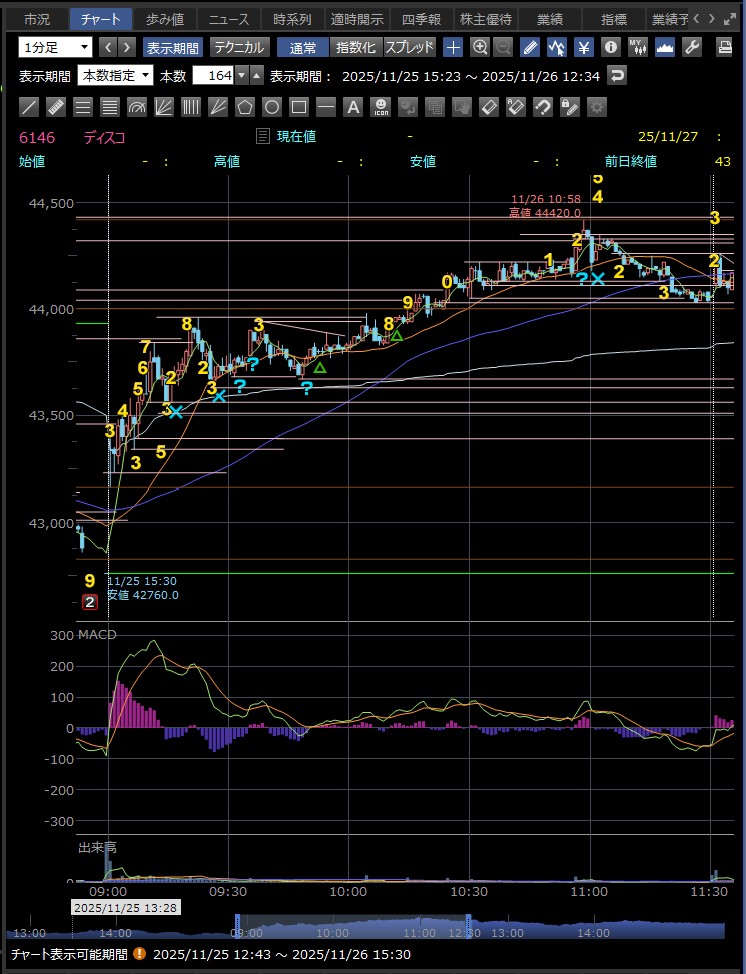
Task: Enable the スプレッド display mode
Action: [410, 47]
